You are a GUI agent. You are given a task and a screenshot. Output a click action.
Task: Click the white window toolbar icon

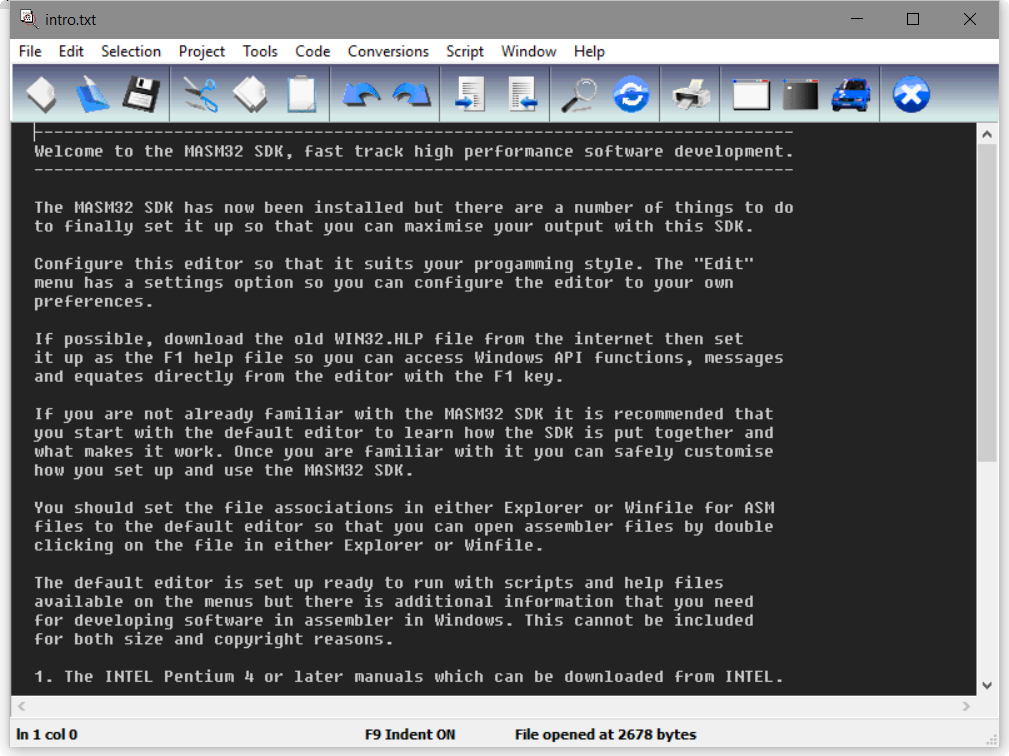[751, 95]
